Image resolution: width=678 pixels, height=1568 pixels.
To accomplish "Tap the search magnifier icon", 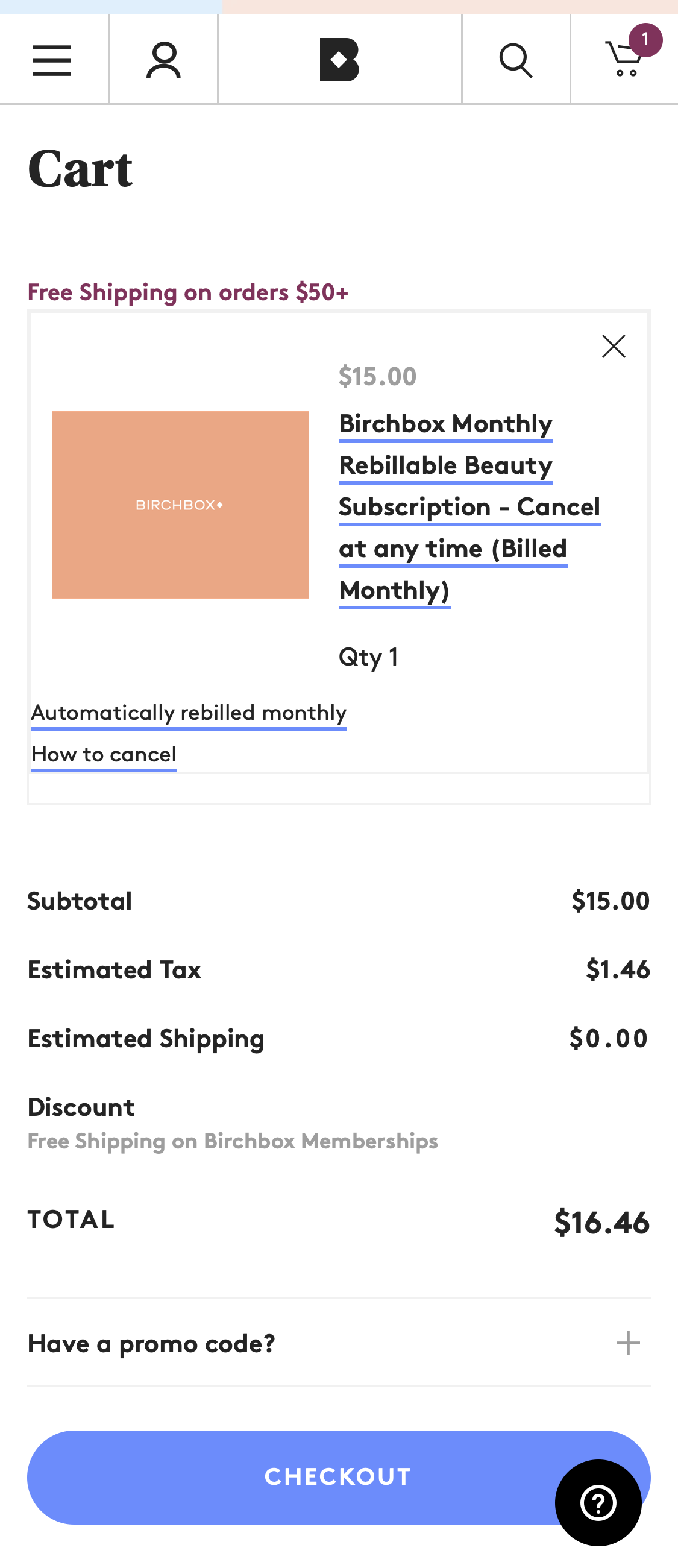I will (x=515, y=60).
